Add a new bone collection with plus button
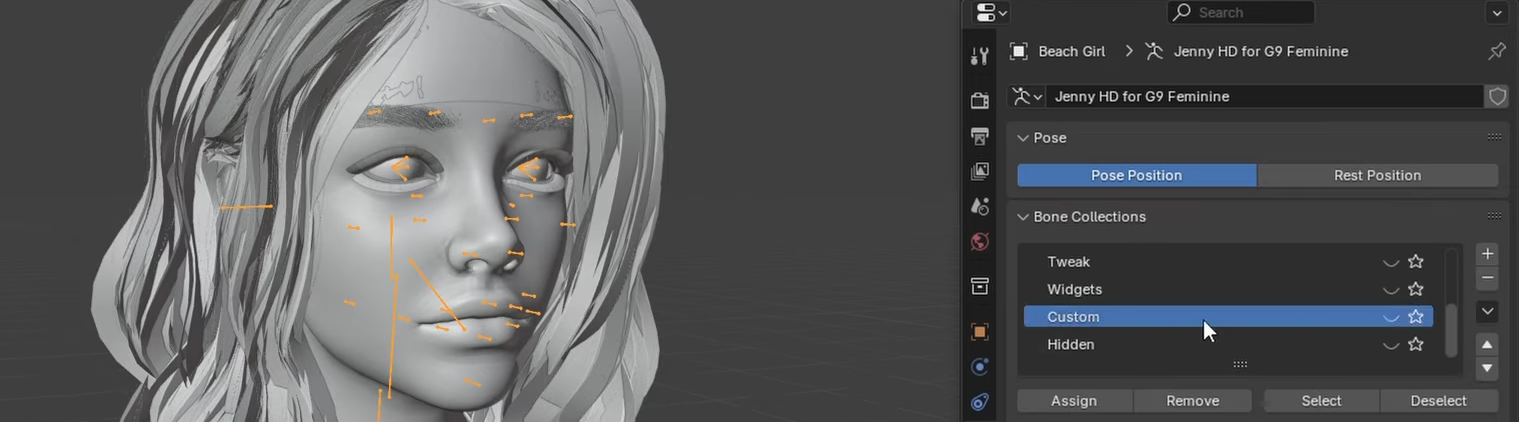The width and height of the screenshot is (1519, 422). point(1488,254)
